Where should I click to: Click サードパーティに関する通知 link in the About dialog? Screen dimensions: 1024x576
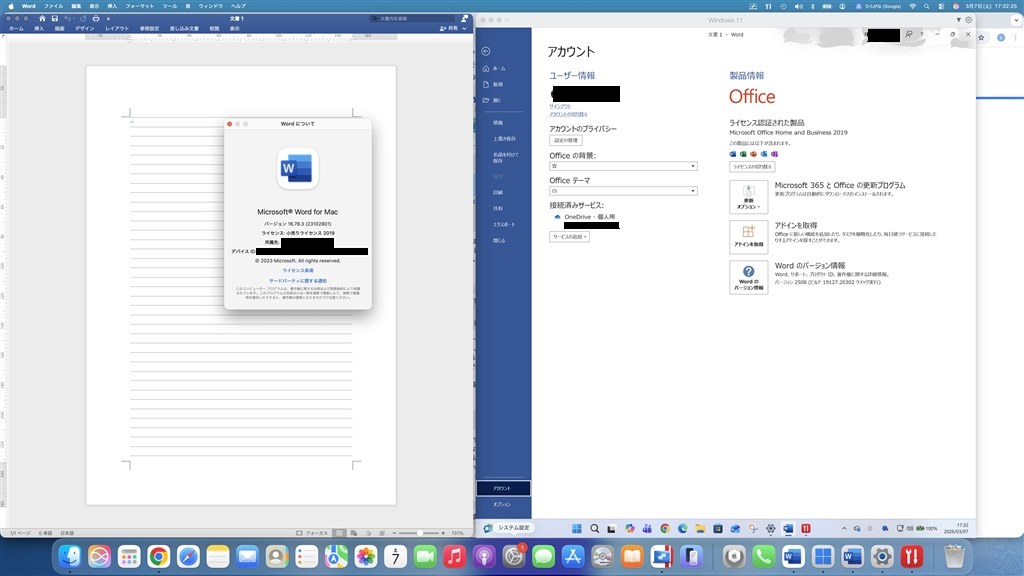(298, 281)
